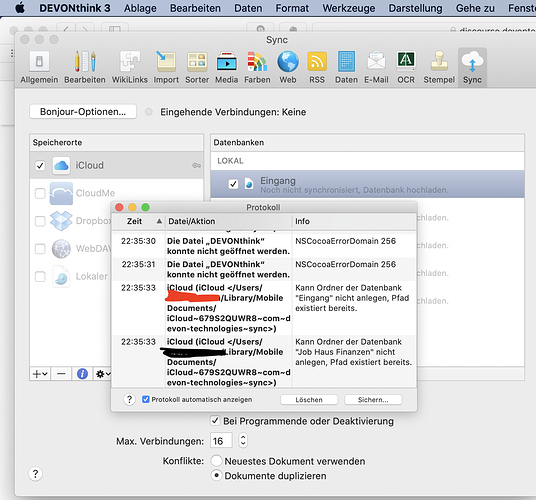Click Löschen to clear the log
The height and width of the screenshot is (500, 536).
pos(309,400)
